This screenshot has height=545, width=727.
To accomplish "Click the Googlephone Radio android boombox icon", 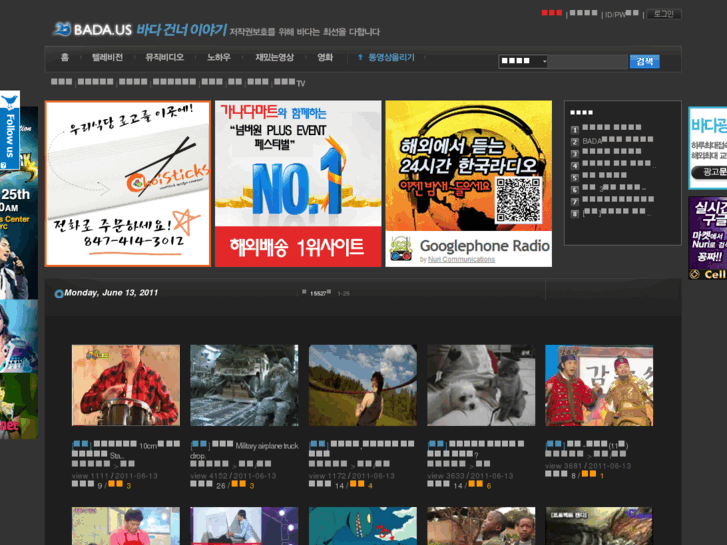I will pyautogui.click(x=401, y=249).
